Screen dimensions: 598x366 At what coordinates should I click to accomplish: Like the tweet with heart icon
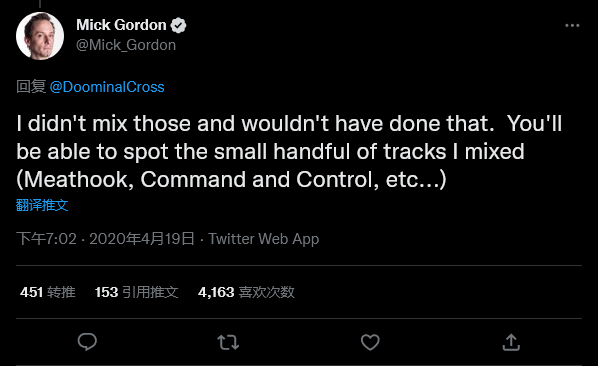pos(370,342)
